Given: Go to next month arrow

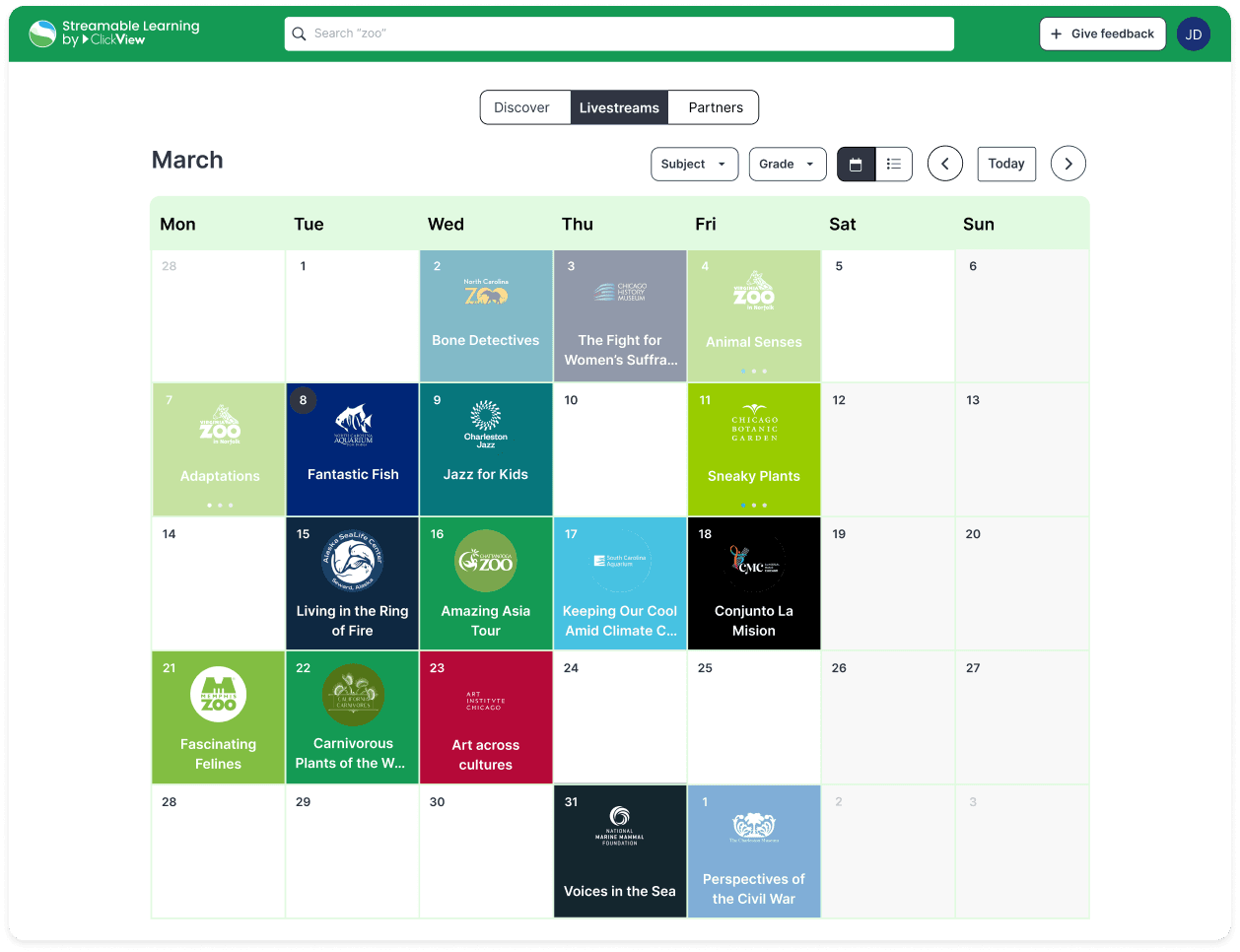Looking at the screenshot, I should coord(1068,164).
